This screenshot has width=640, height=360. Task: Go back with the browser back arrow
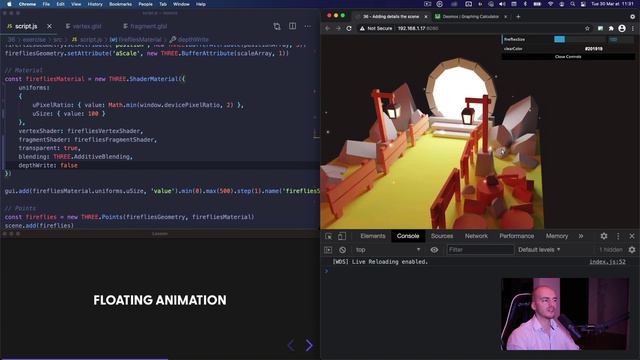click(327, 28)
